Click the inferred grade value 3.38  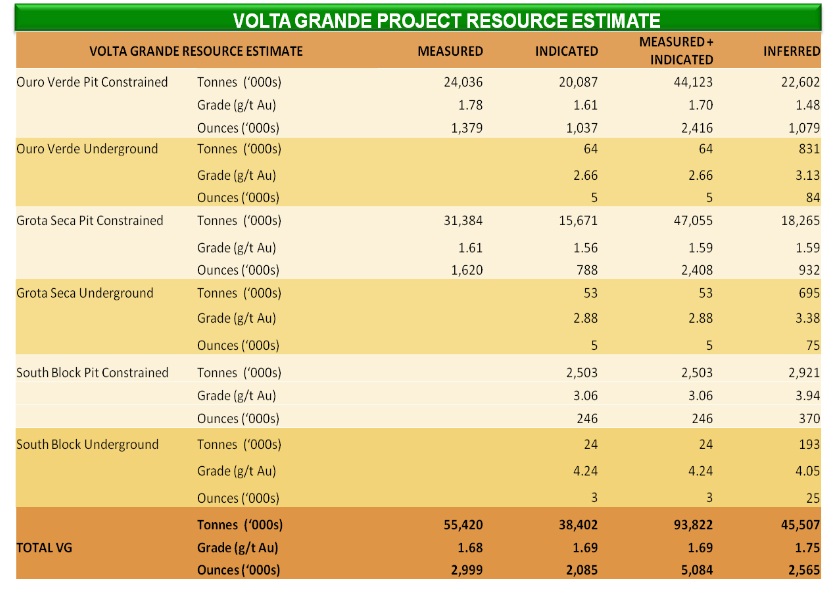click(808, 319)
